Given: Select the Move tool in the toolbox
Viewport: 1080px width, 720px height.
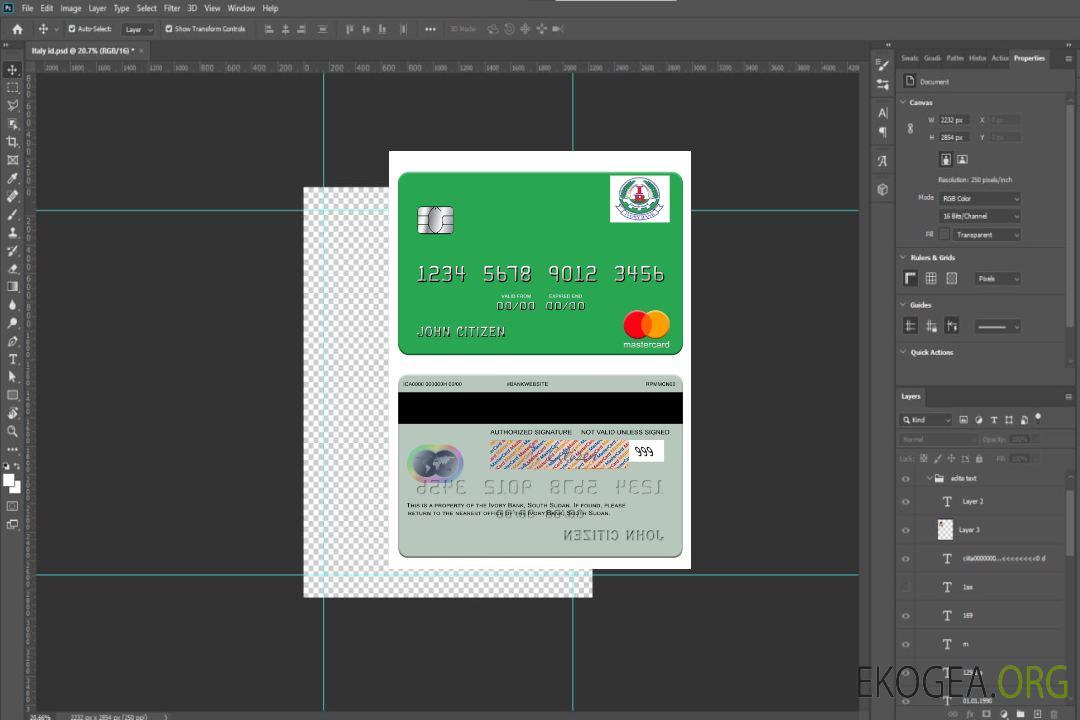Looking at the screenshot, I should tap(12, 70).
